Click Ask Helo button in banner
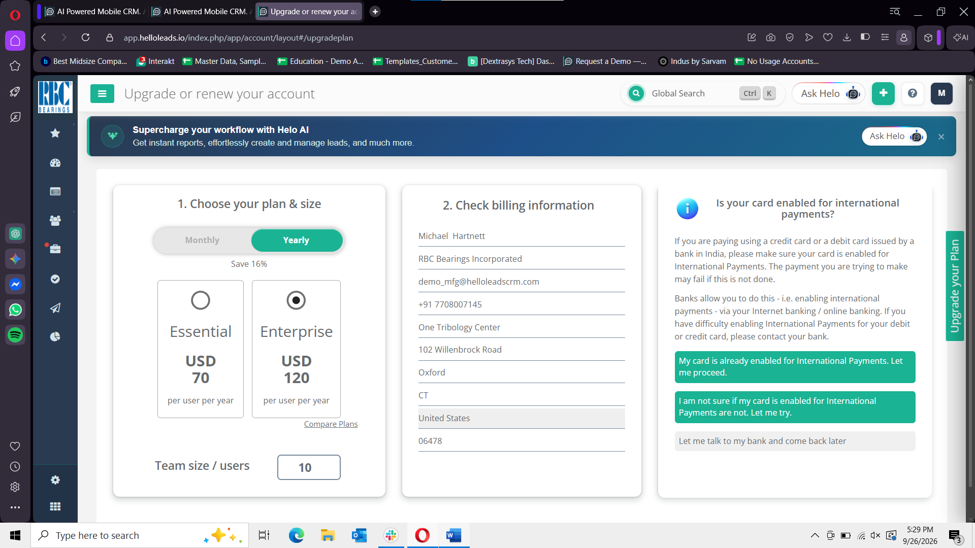This screenshot has width=975, height=548. (x=894, y=136)
